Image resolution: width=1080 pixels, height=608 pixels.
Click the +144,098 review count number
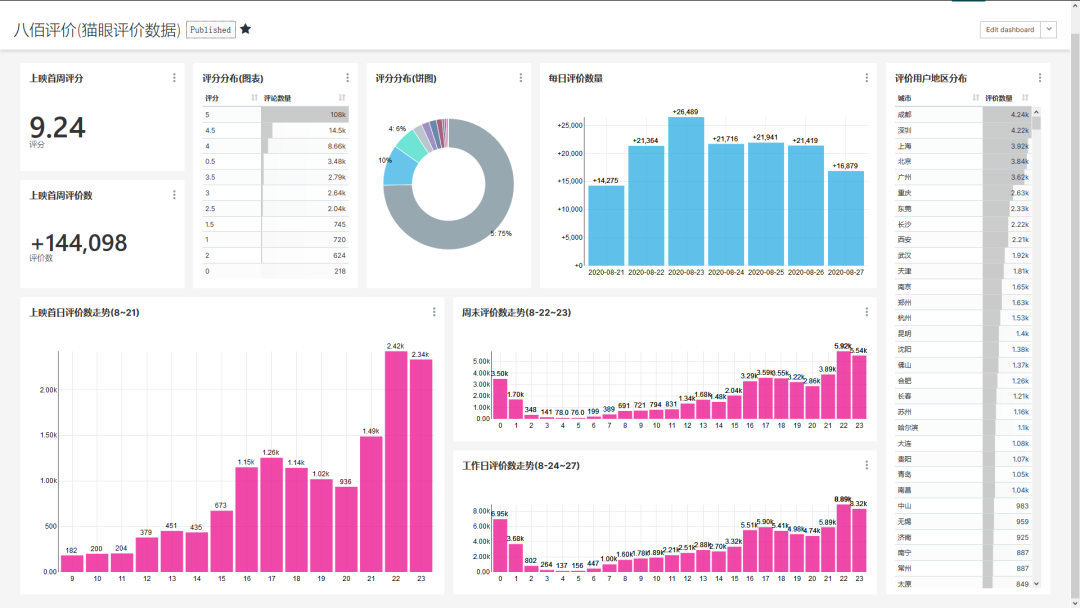tap(79, 243)
